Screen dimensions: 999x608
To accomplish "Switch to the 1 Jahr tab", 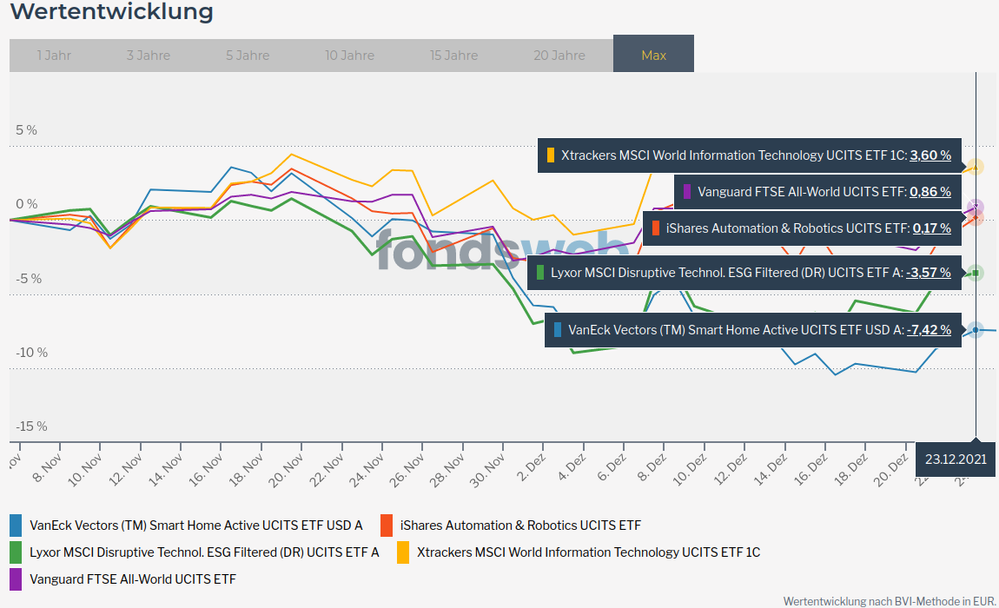I will click(54, 55).
